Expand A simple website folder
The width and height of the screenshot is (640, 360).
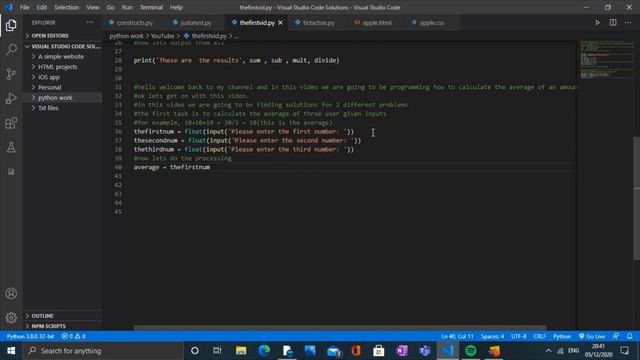pyautogui.click(x=62, y=57)
